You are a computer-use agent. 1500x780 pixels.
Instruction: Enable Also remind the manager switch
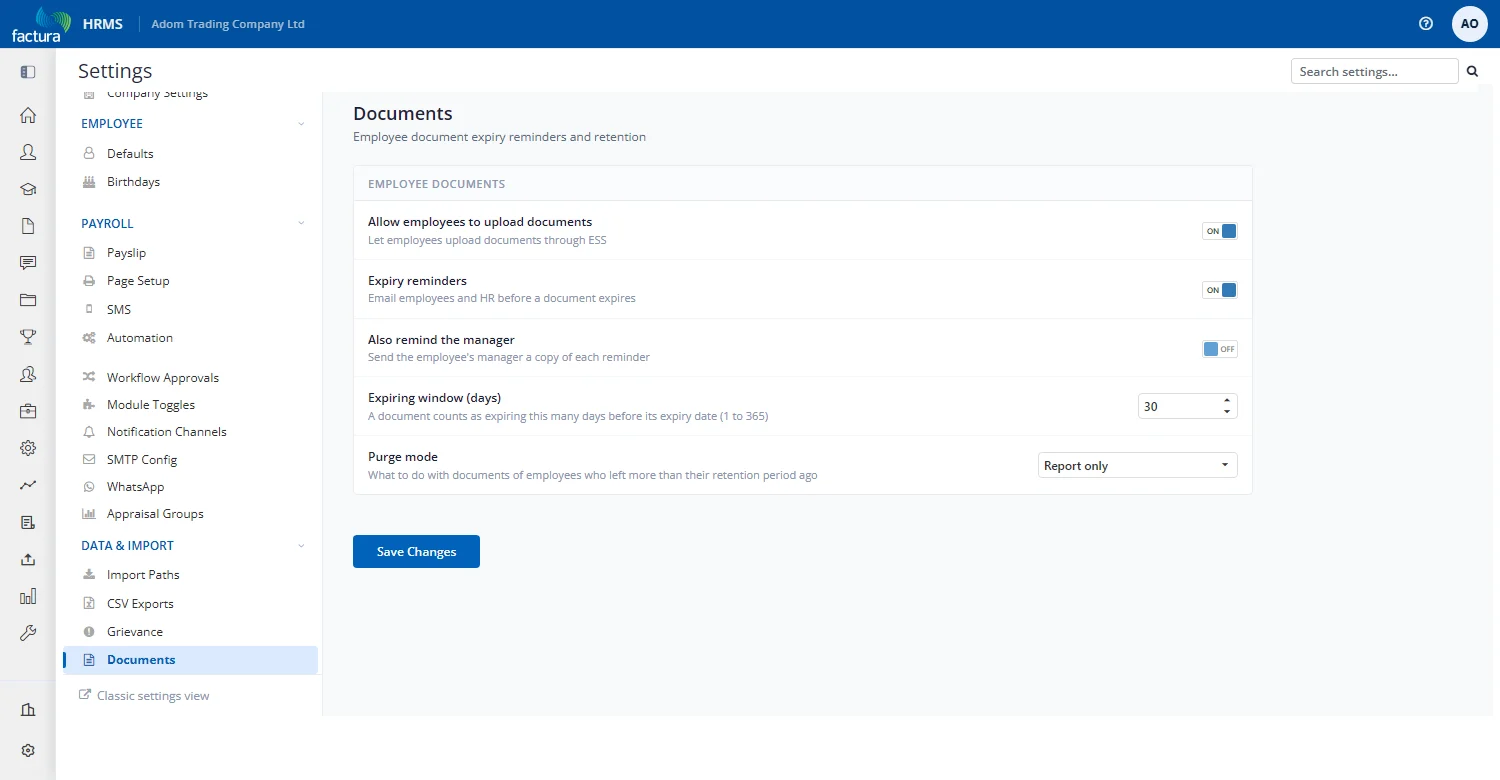1220,349
